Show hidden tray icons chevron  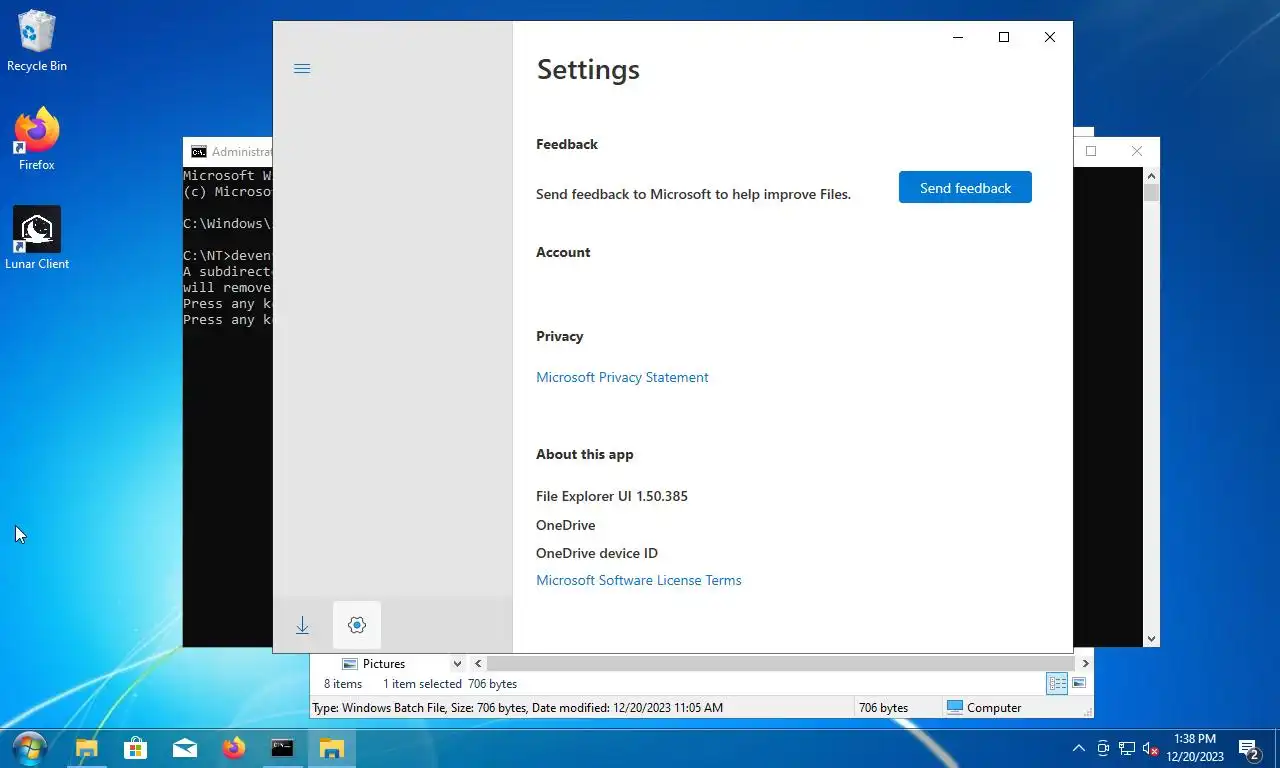(x=1078, y=748)
